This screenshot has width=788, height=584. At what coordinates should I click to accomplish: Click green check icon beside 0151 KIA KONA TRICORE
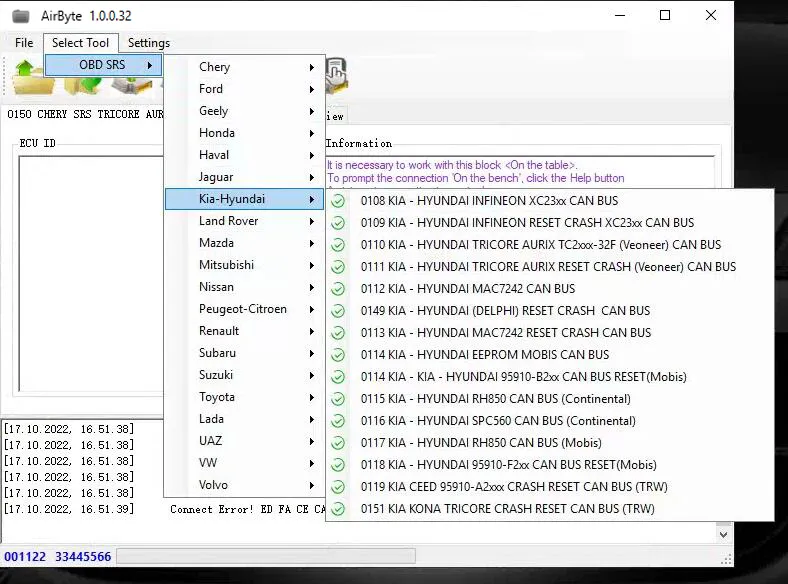[338, 509]
